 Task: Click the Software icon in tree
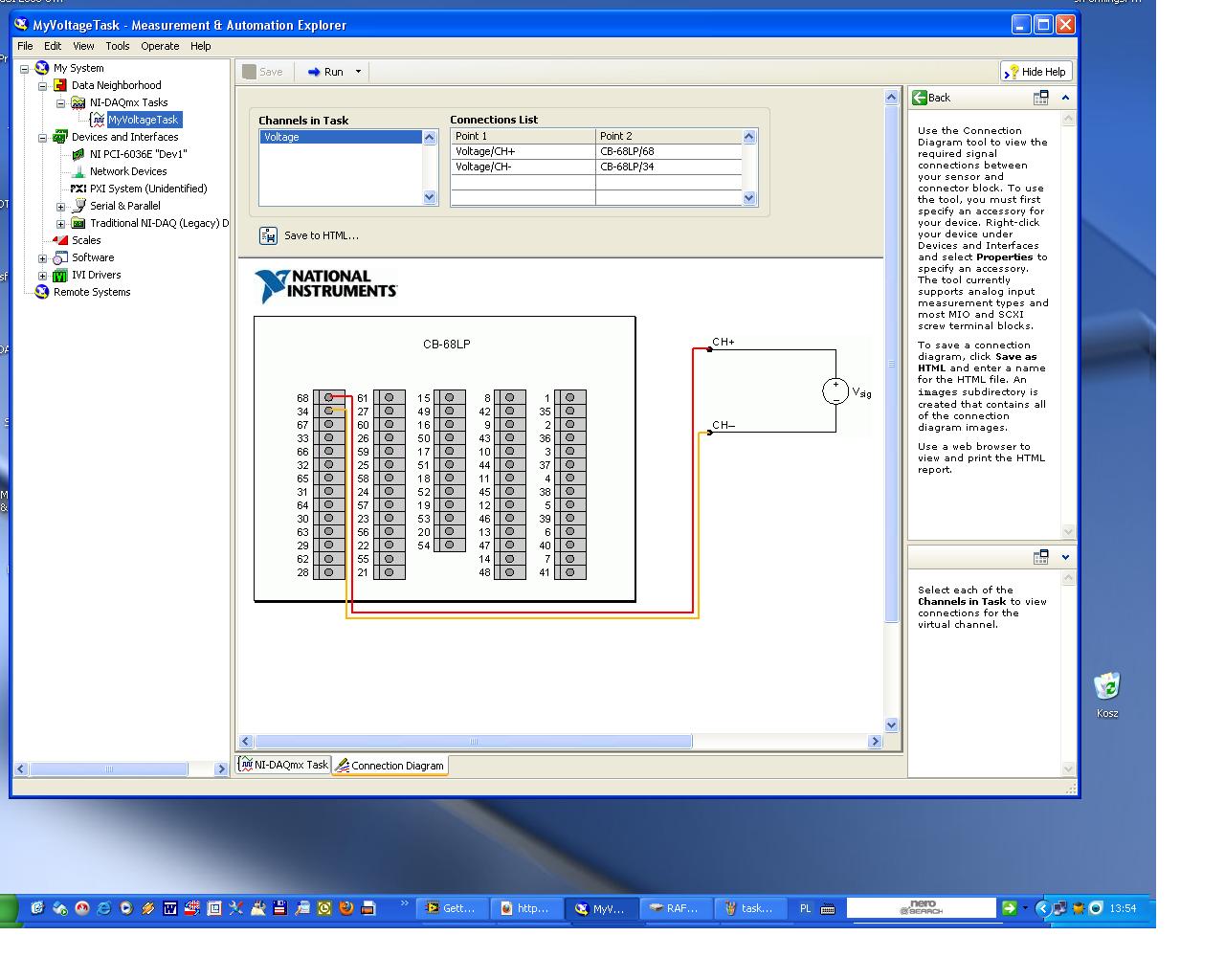pos(60,257)
